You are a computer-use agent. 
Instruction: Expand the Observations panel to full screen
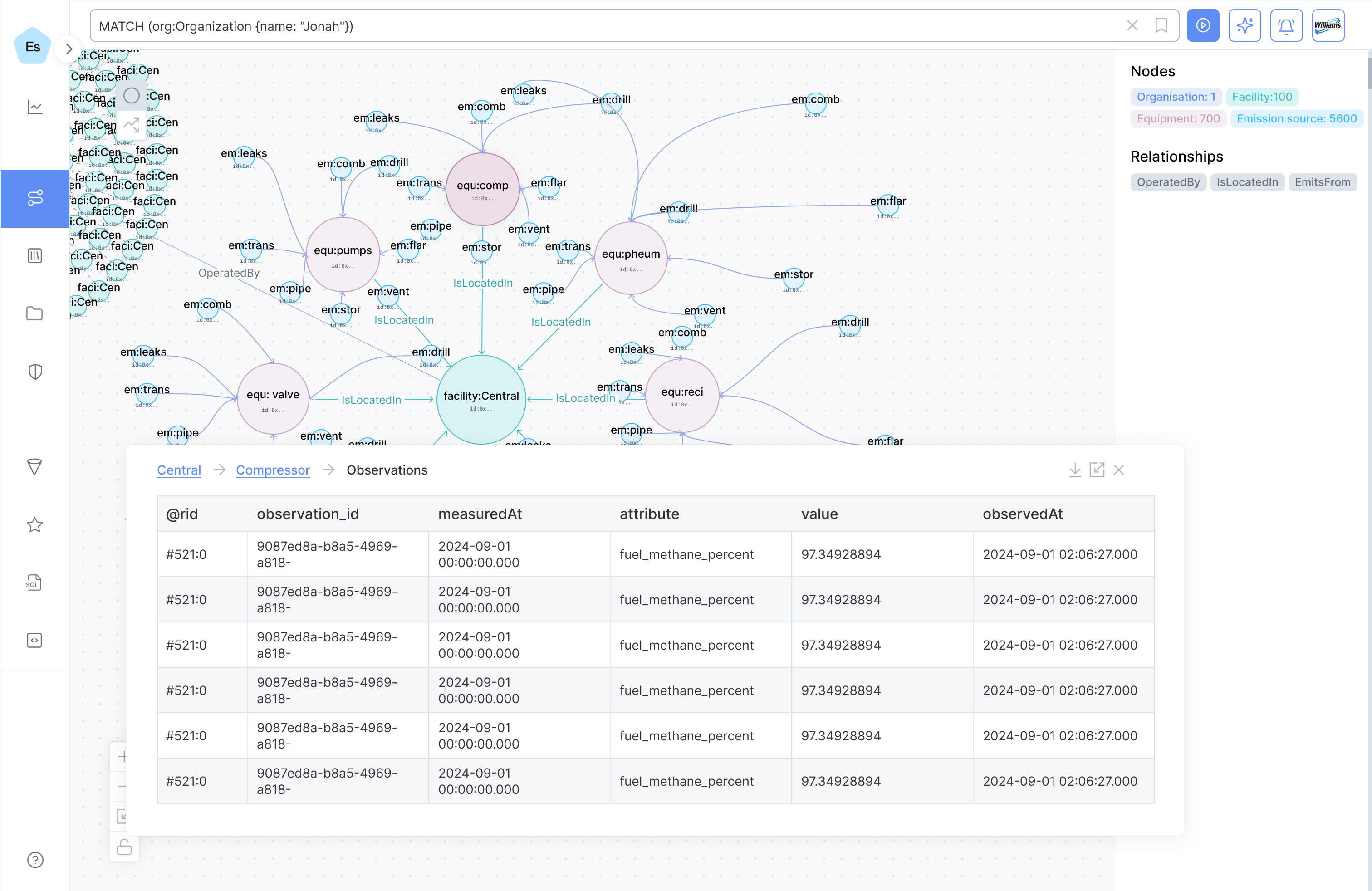(1097, 470)
